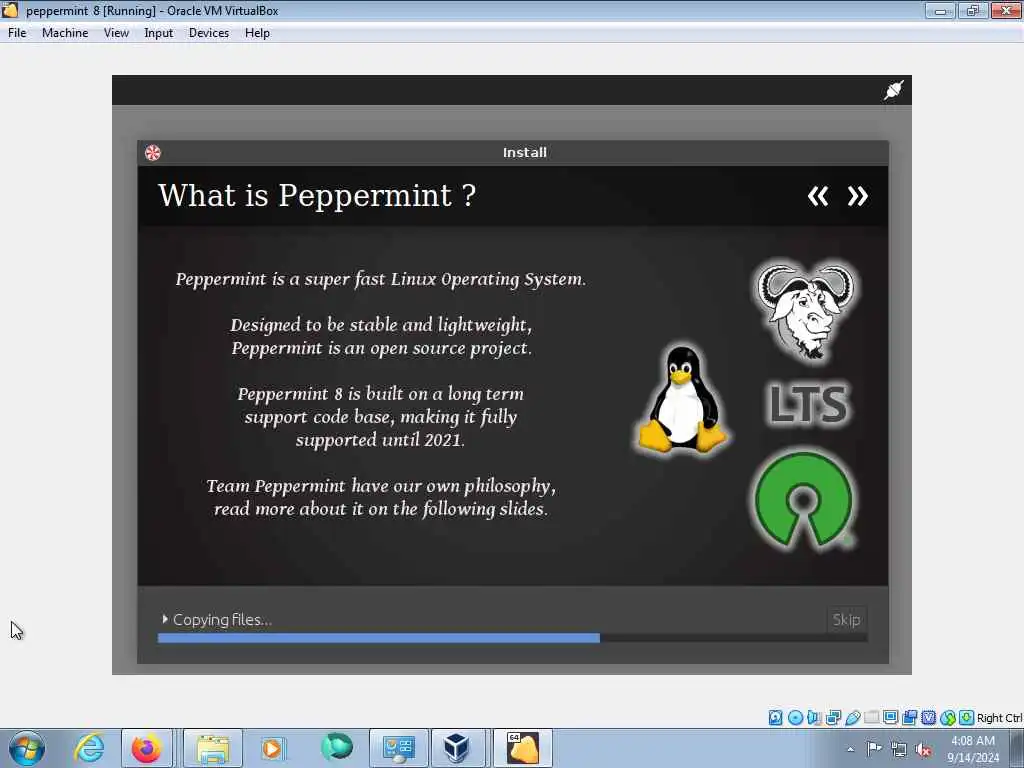Open the Input menu

(x=159, y=33)
